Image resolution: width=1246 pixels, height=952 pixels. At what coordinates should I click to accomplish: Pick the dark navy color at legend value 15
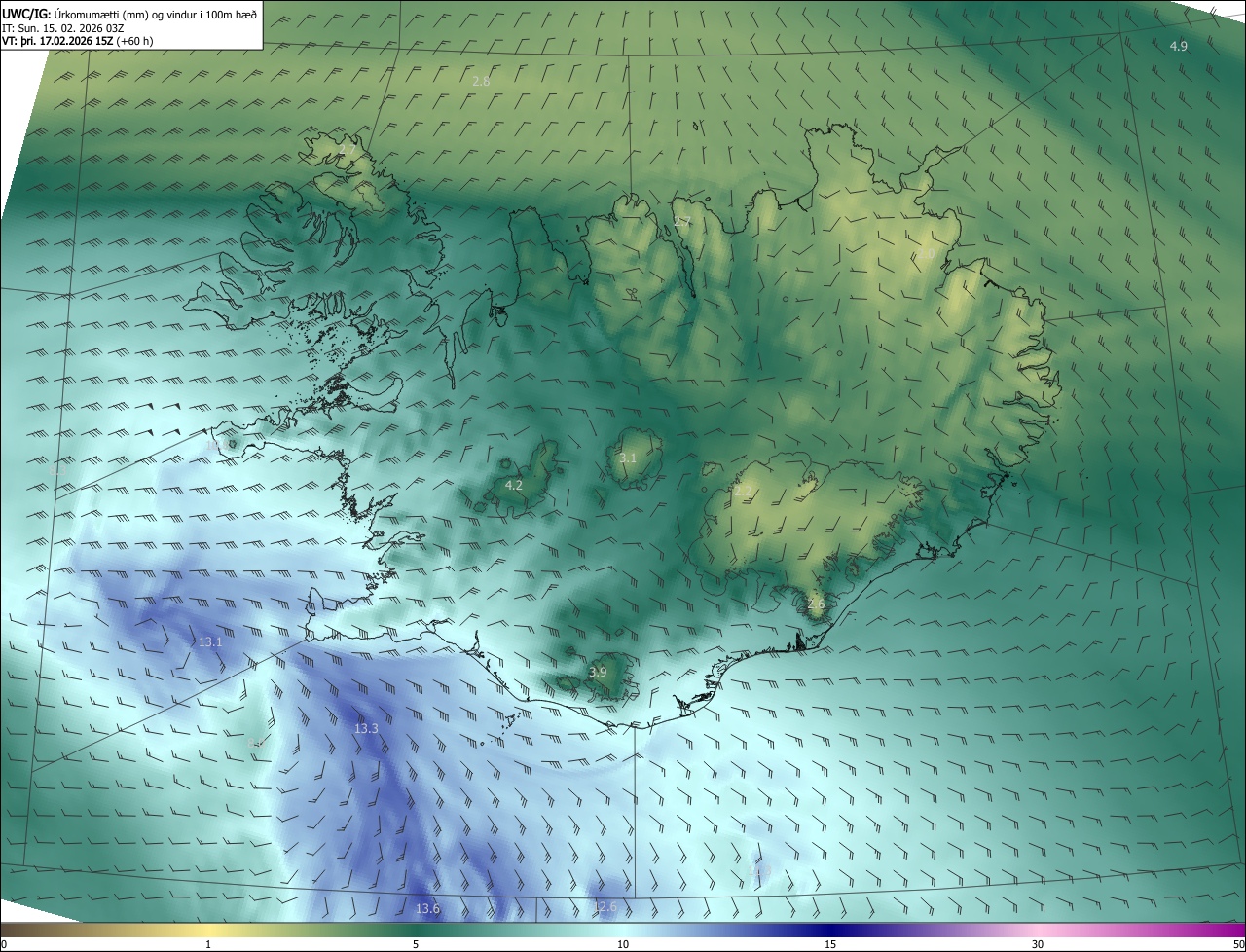click(830, 930)
